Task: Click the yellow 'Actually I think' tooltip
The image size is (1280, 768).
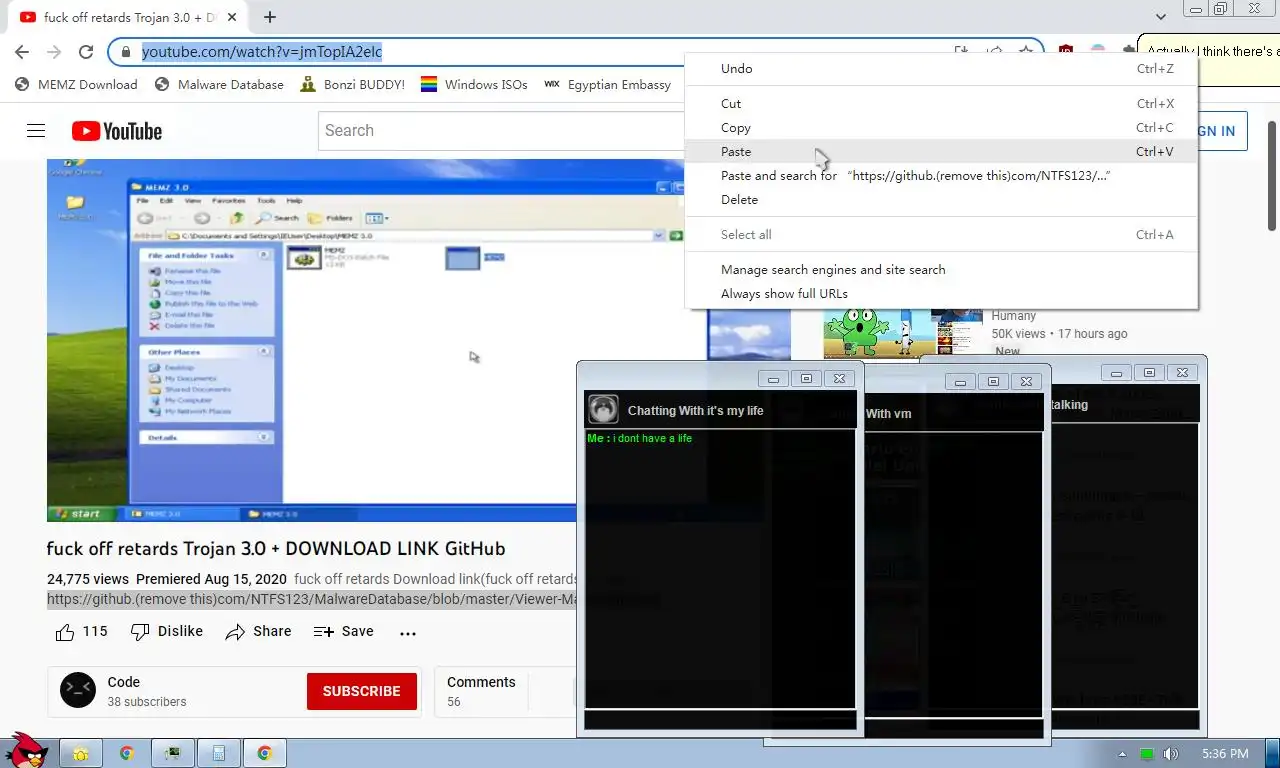Action: pos(1210,60)
